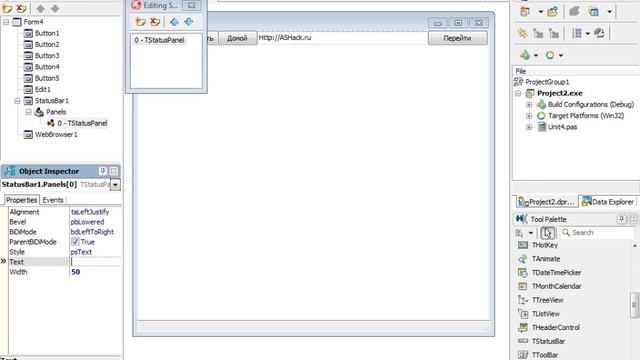Click the grey Move Up arrow in Structure toolbar
Screen dimensions: 640x360
click(40, 8)
